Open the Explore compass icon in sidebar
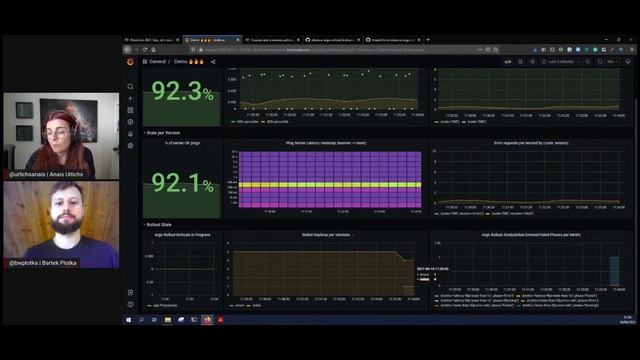The width and height of the screenshot is (640, 360). (x=130, y=122)
